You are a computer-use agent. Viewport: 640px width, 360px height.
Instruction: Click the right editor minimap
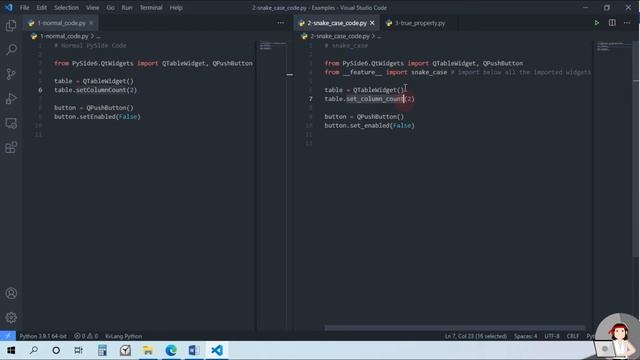(x=611, y=46)
